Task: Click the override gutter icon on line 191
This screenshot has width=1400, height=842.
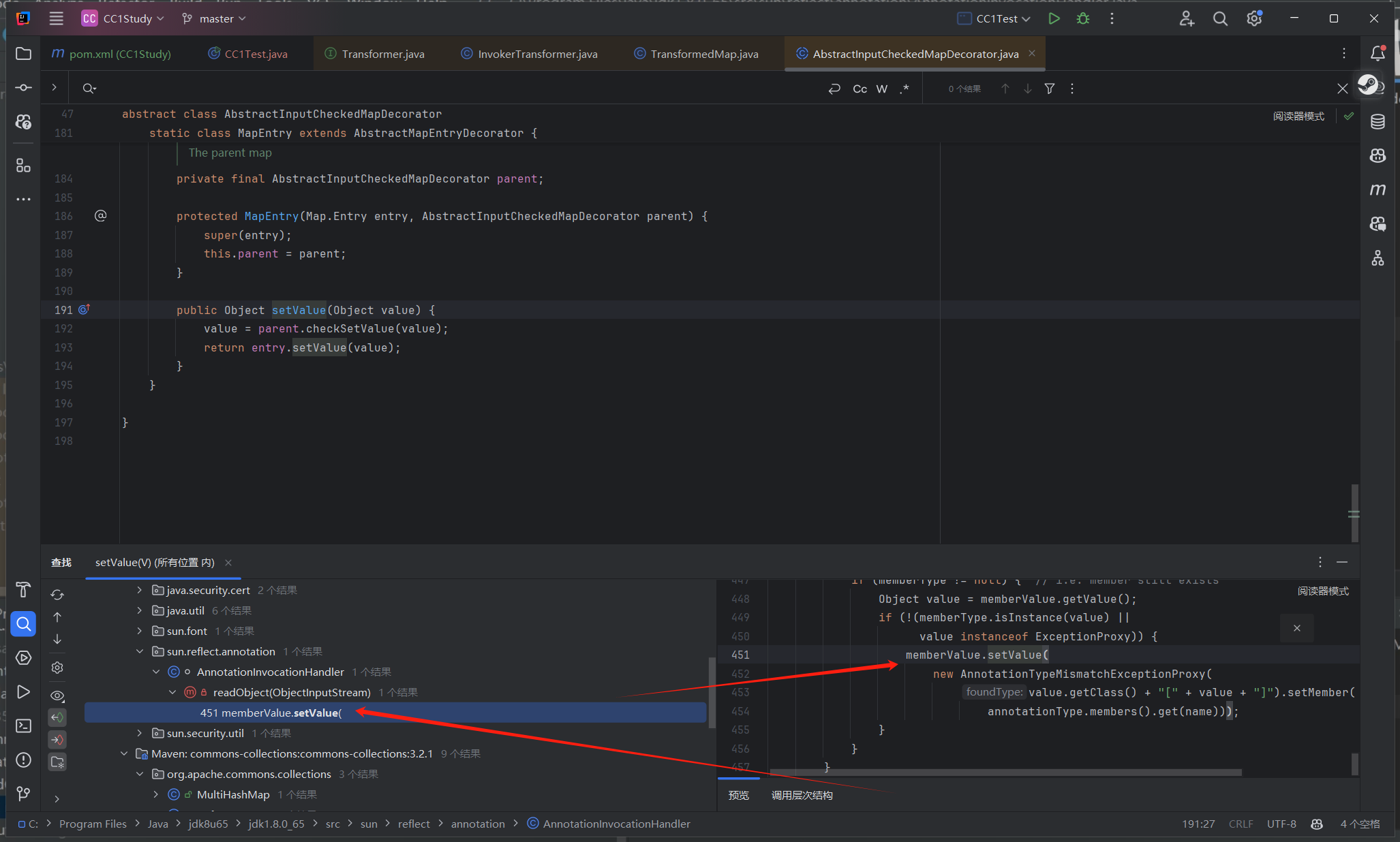Action: [x=84, y=309]
